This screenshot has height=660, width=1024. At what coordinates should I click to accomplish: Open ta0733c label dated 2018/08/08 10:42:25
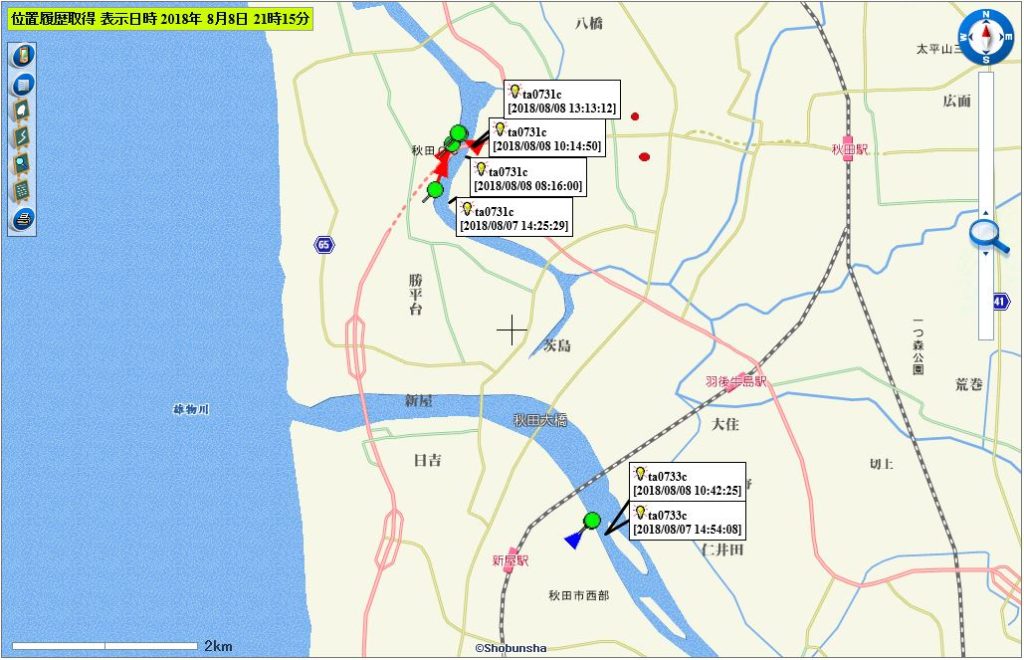(687, 482)
